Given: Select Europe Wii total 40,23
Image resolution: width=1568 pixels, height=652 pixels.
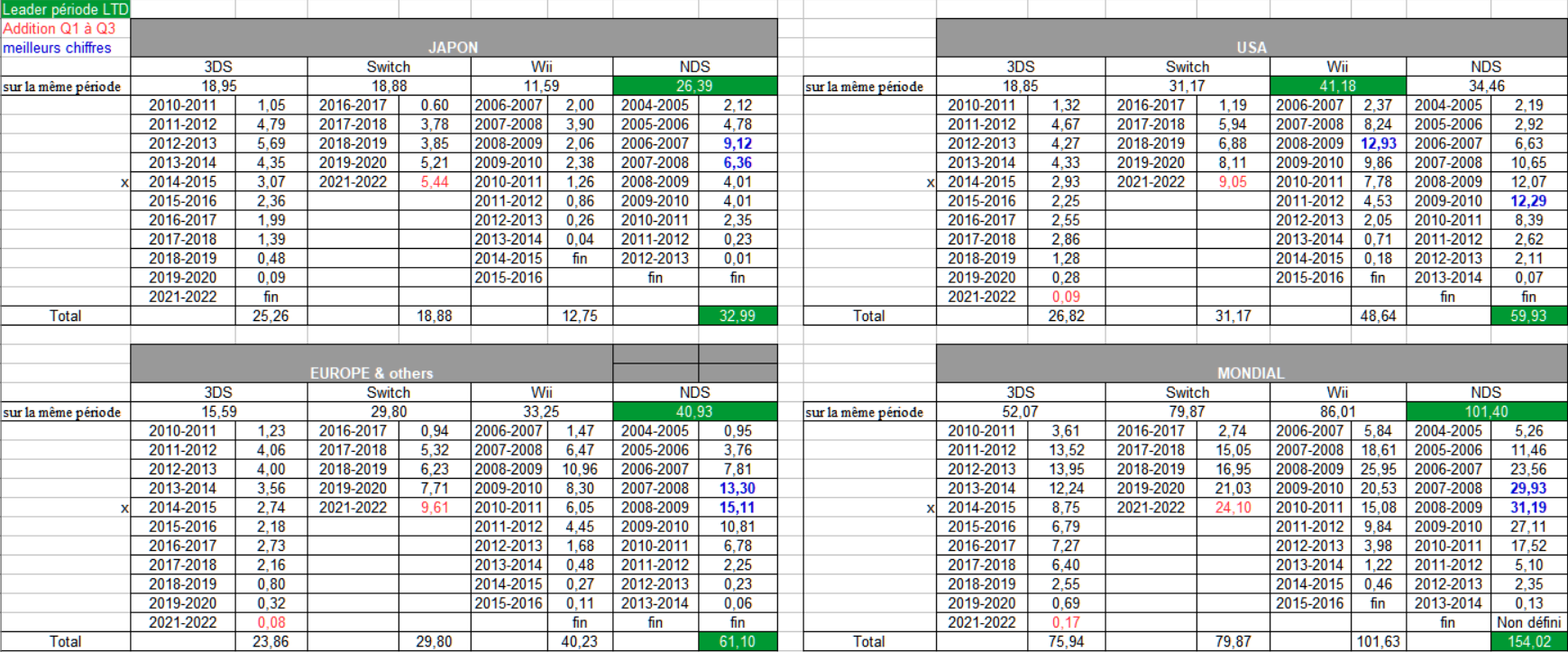Looking at the screenshot, I should tap(580, 641).
